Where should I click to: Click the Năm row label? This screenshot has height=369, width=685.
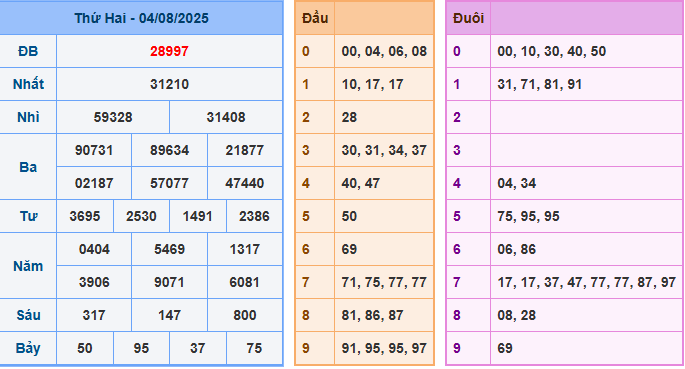click(28, 266)
